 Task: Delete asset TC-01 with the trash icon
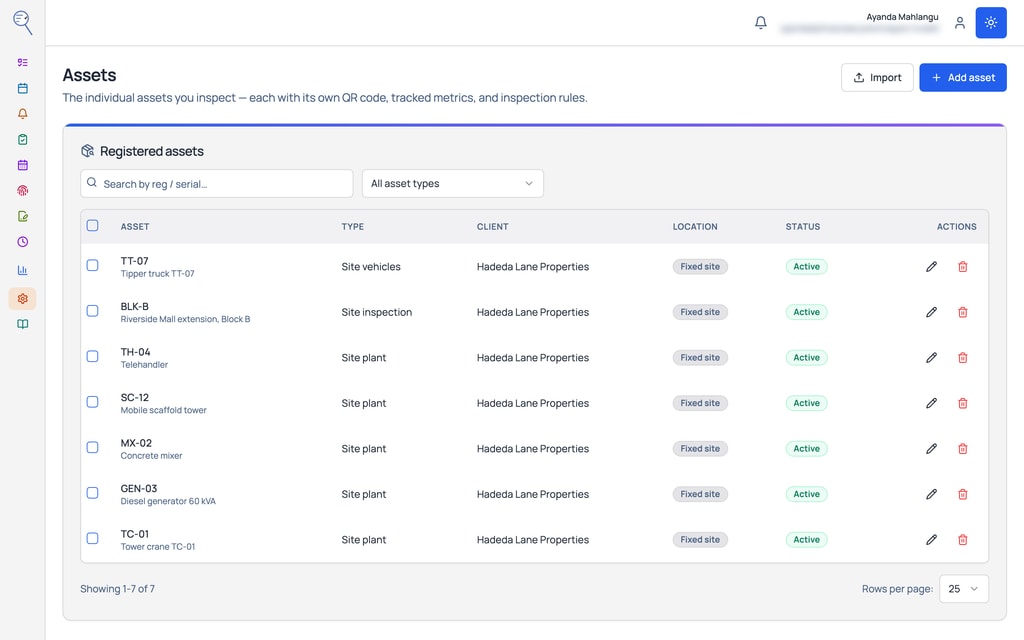point(963,539)
